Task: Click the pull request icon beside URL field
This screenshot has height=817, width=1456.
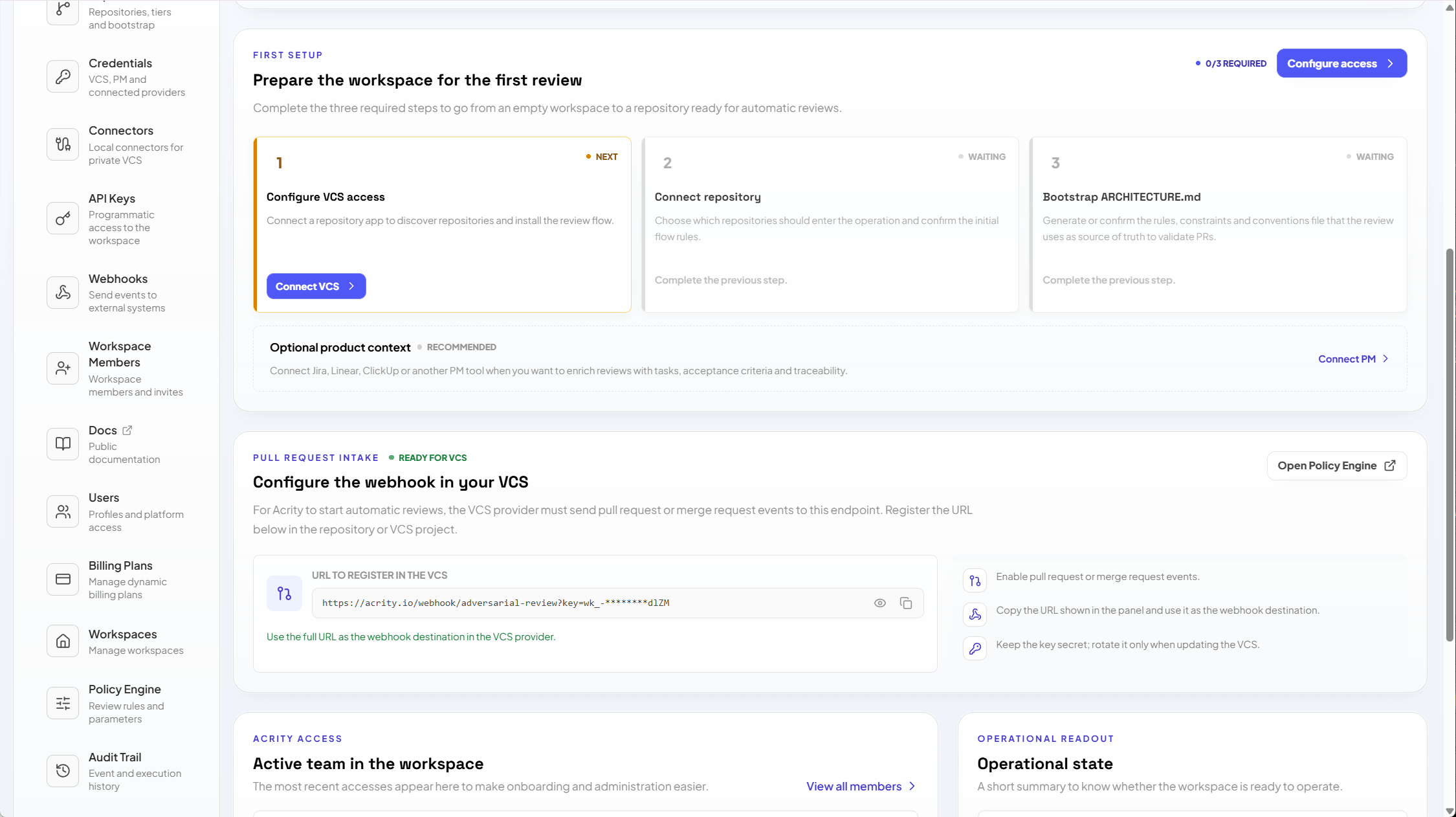Action: (284, 593)
